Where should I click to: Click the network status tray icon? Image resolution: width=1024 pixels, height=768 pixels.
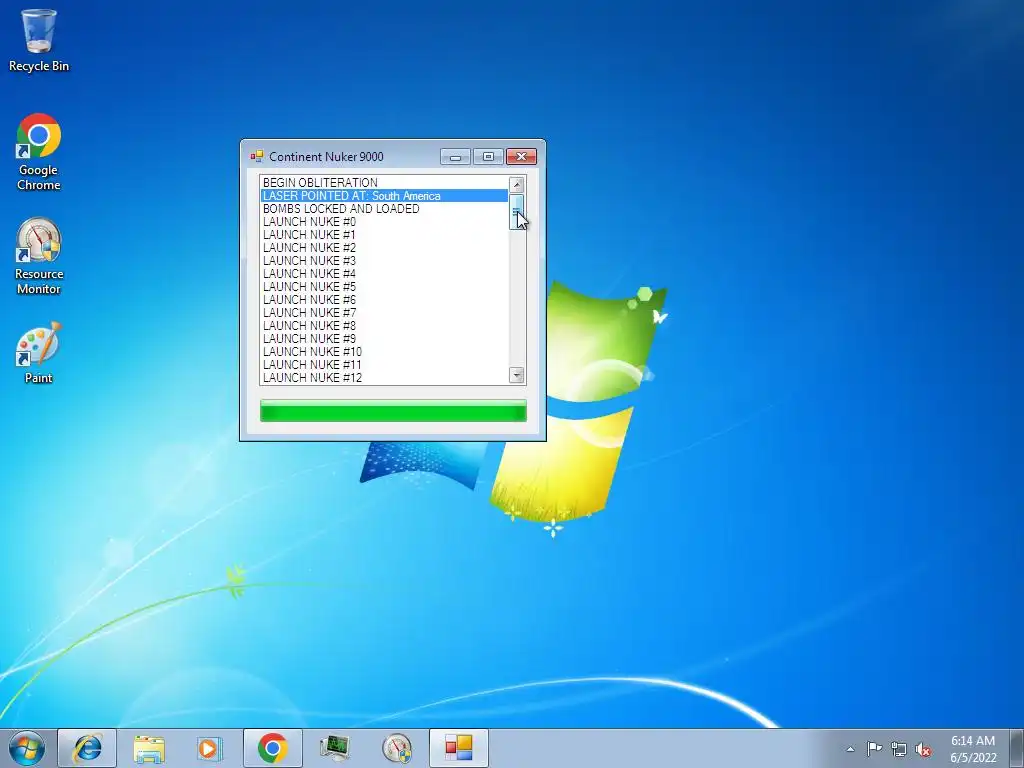pyautogui.click(x=899, y=749)
